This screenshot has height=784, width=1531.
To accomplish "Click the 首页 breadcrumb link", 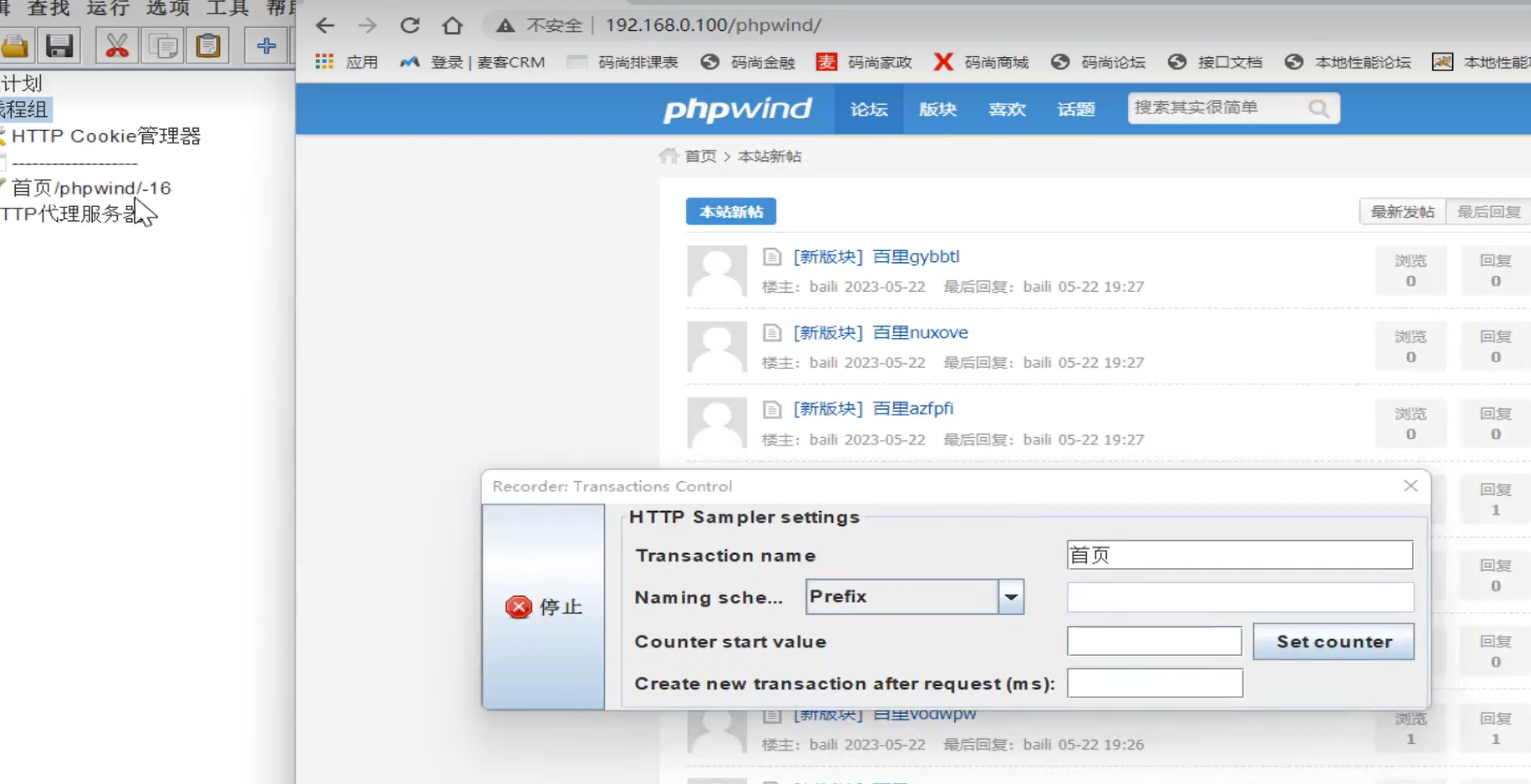I will click(x=701, y=156).
